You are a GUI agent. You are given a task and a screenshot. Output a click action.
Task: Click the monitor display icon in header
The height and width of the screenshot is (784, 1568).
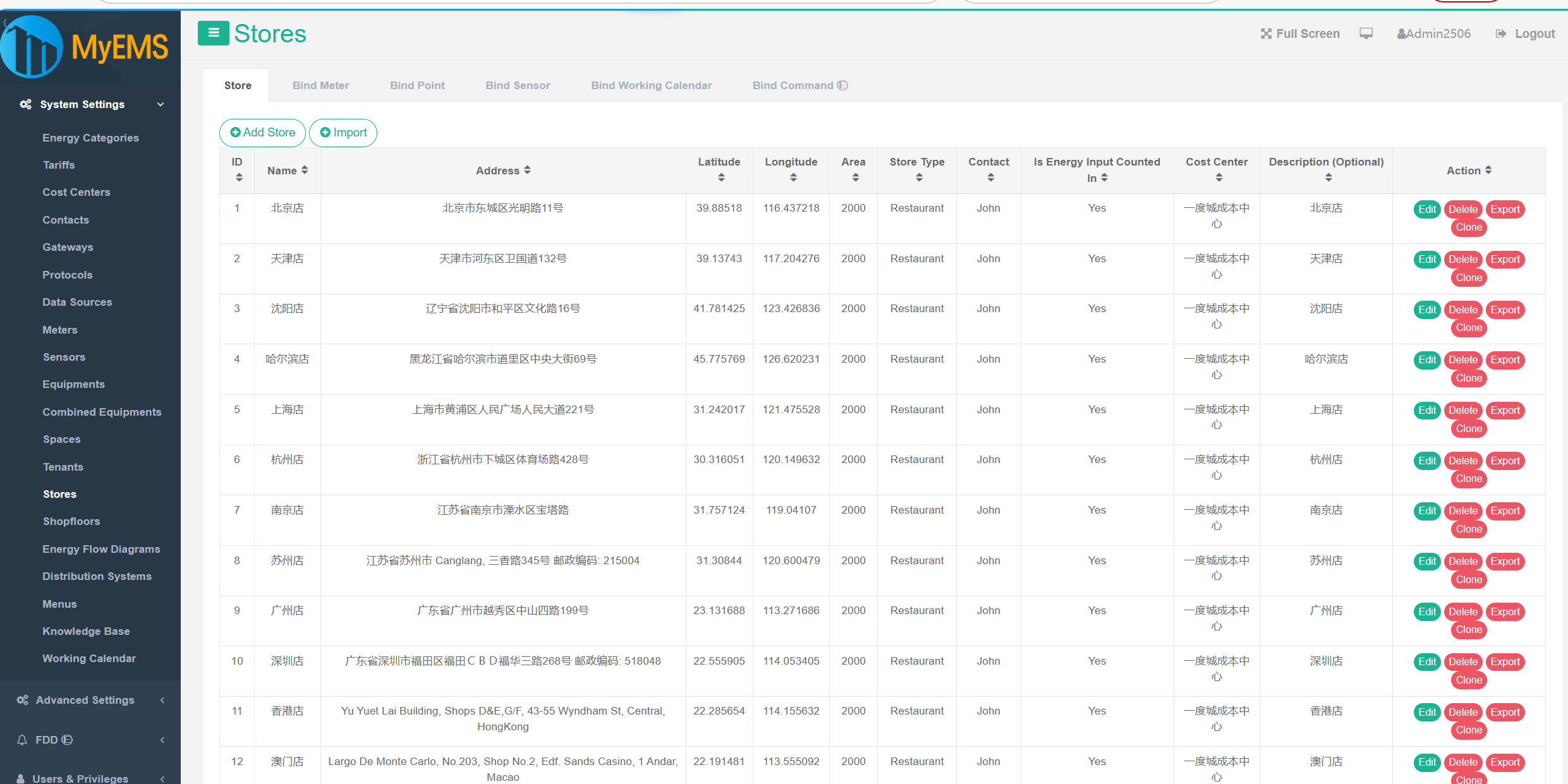pos(1366,33)
